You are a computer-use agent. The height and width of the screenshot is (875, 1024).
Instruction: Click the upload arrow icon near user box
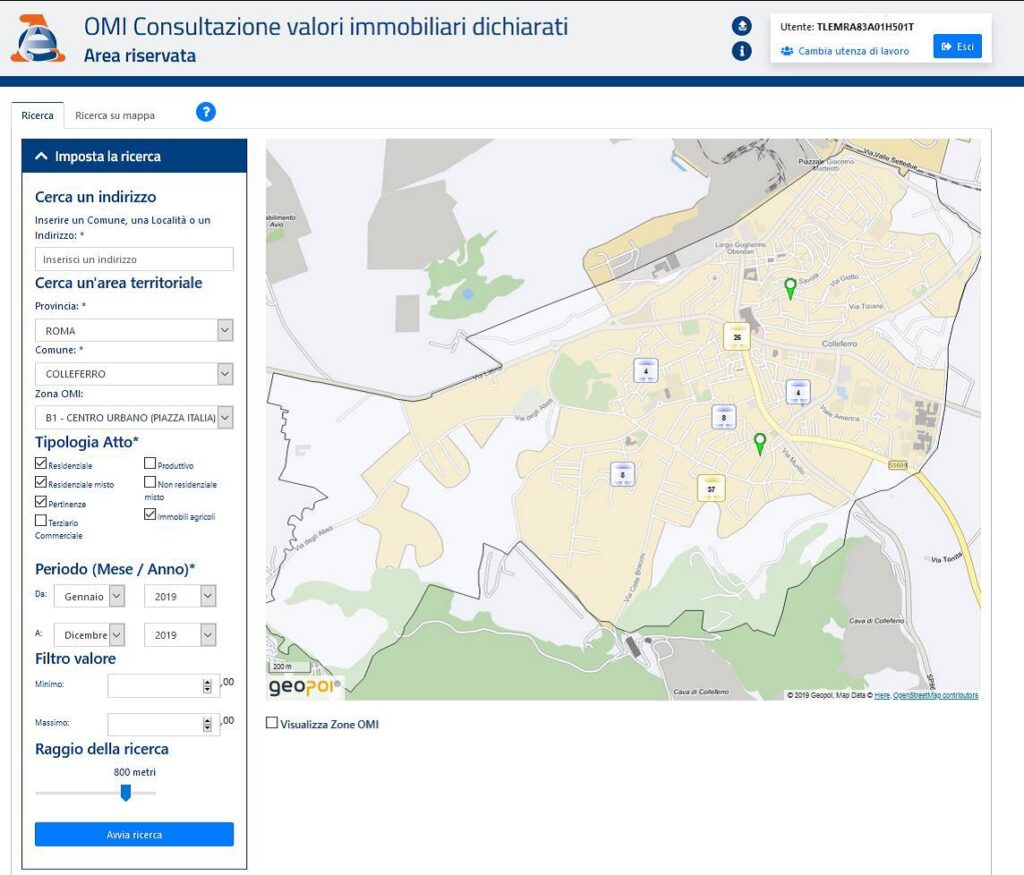click(741, 25)
